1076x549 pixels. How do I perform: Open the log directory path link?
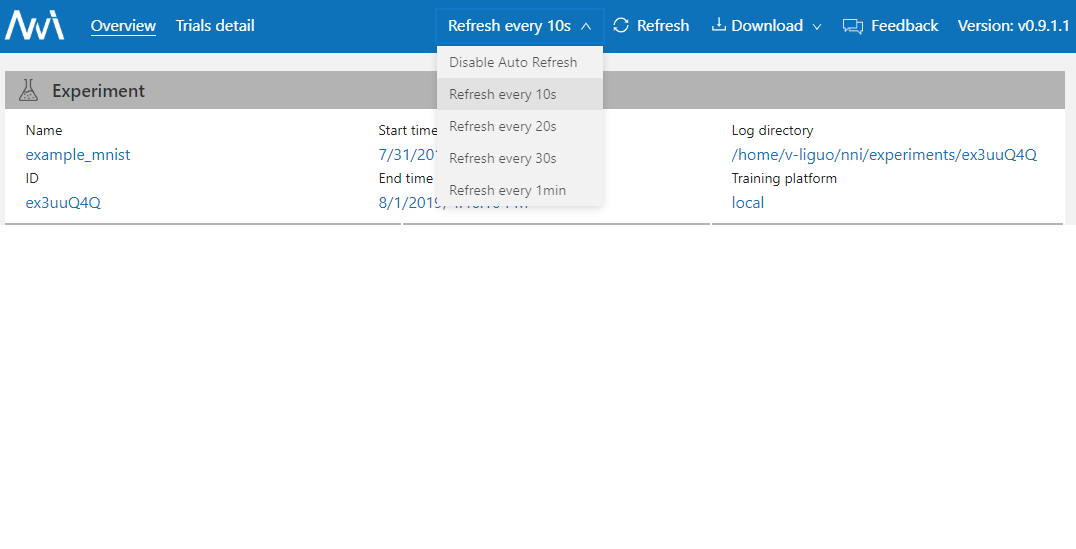[884, 155]
